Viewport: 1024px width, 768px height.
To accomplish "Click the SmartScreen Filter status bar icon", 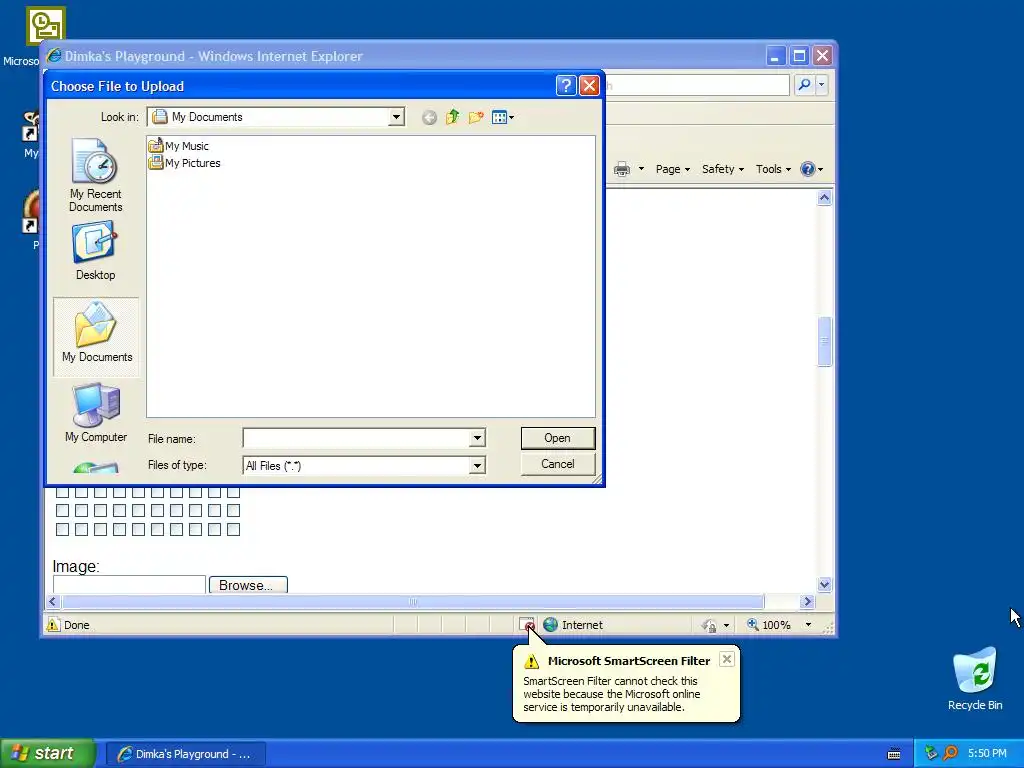I will (x=527, y=625).
